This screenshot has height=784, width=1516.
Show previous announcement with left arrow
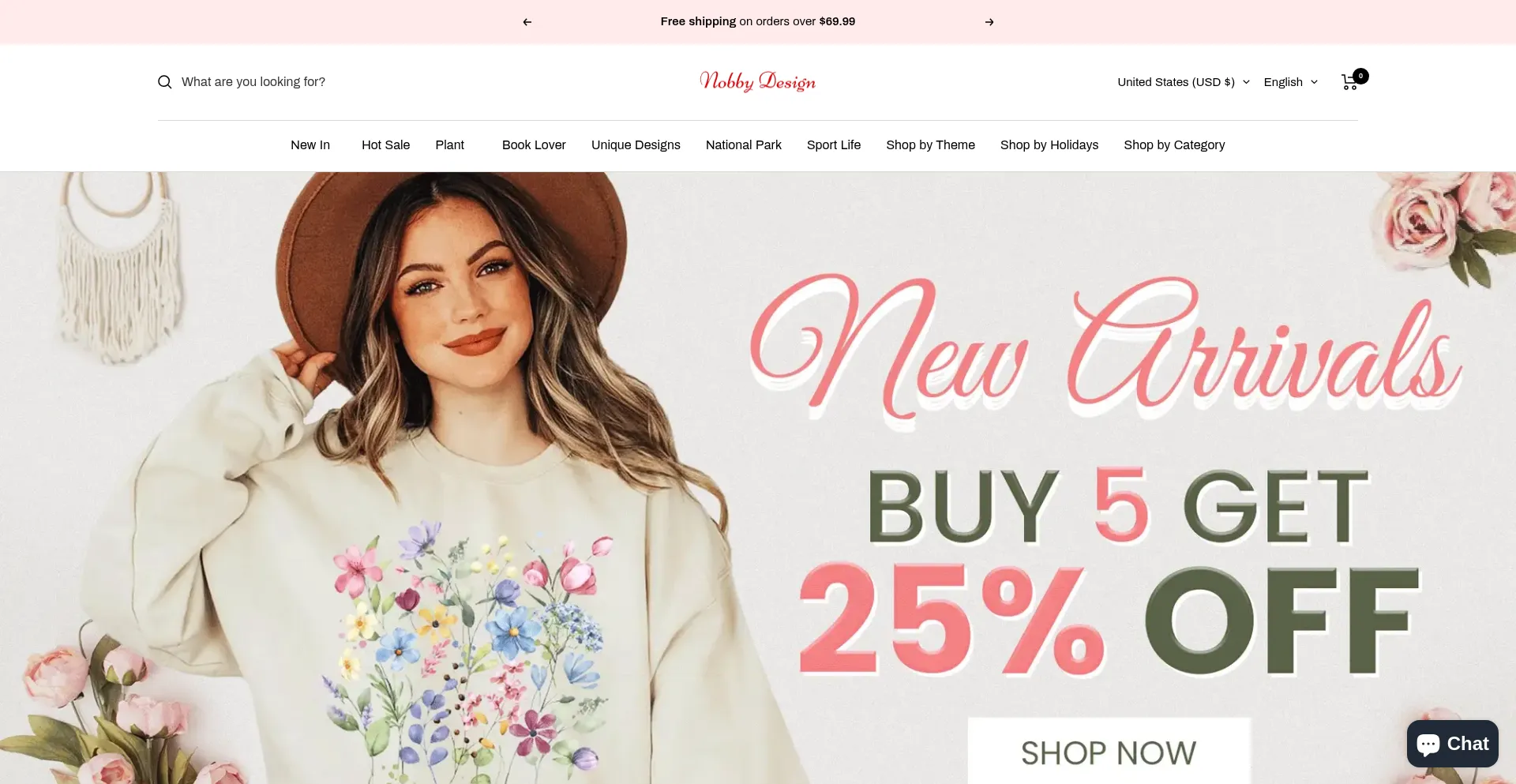pyautogui.click(x=527, y=22)
